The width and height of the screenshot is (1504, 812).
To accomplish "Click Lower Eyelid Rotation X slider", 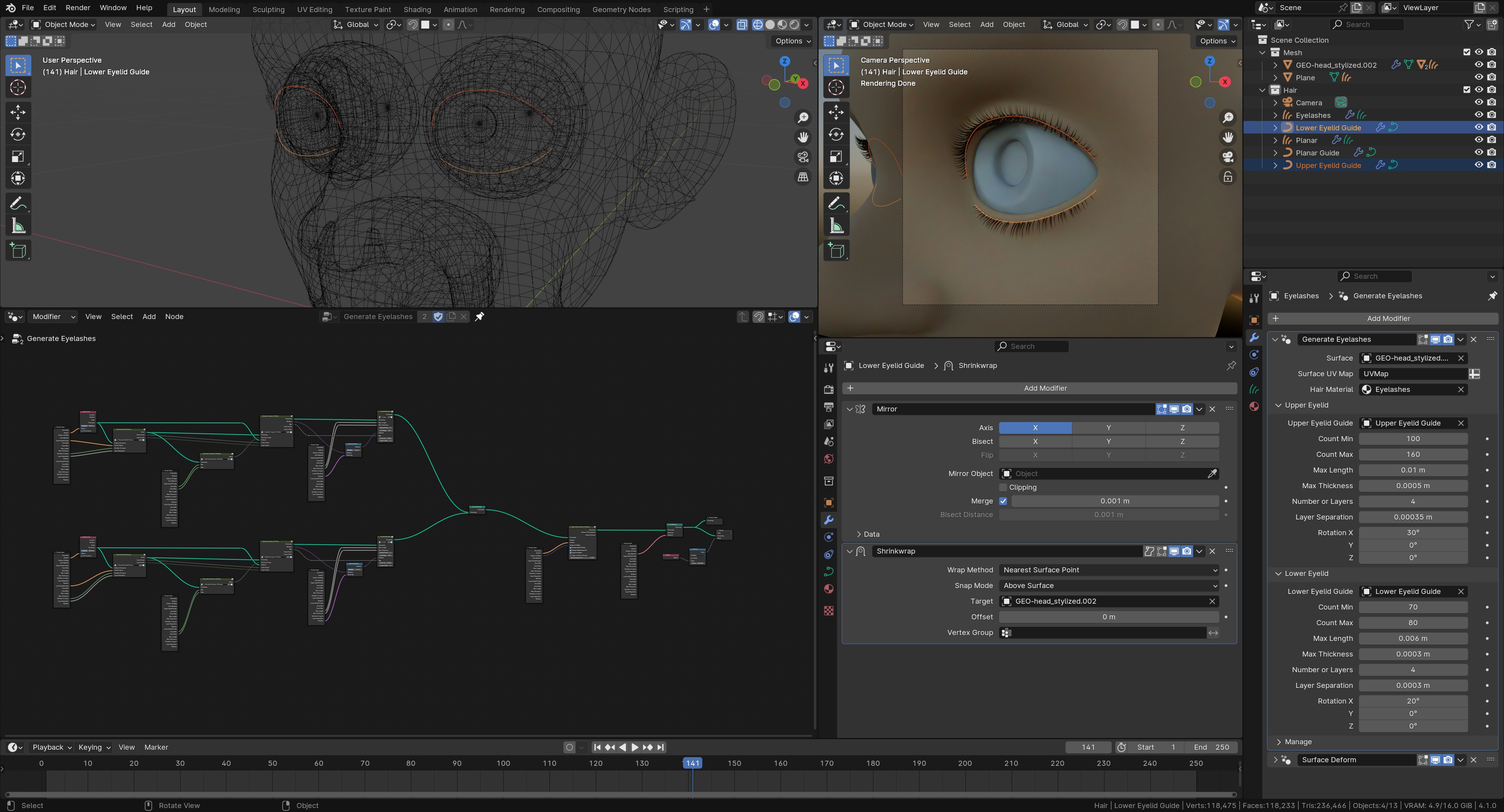I will [x=1413, y=701].
